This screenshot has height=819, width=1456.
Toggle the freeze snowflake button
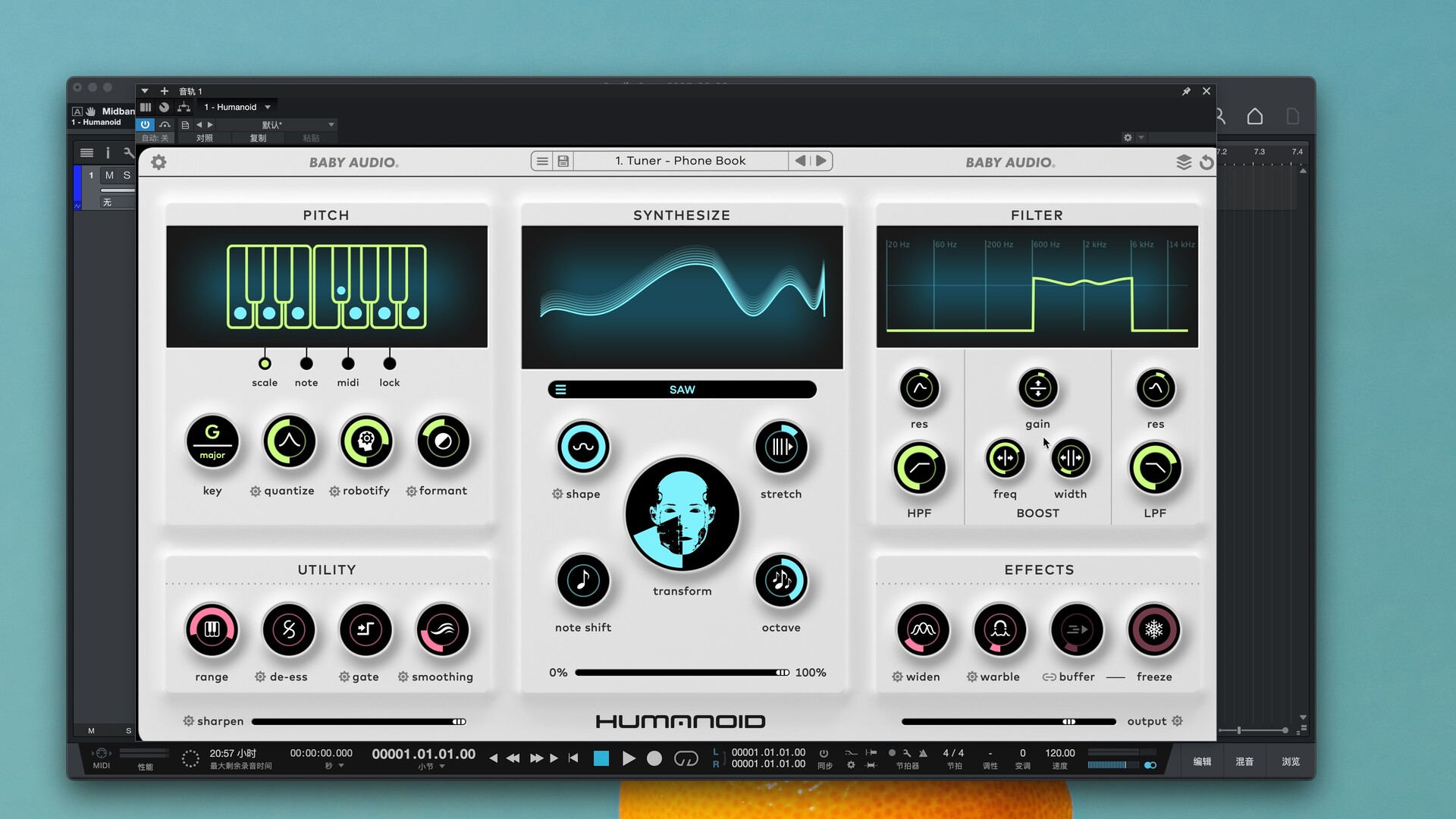[x=1154, y=629]
